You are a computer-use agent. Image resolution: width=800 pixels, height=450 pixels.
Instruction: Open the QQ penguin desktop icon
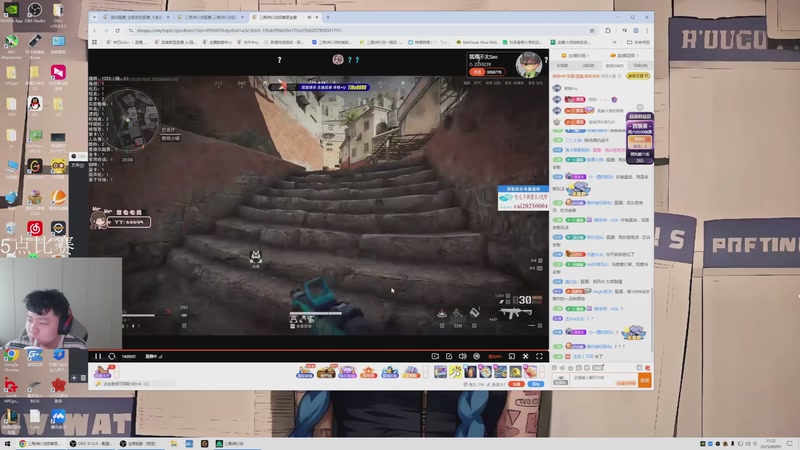35,106
